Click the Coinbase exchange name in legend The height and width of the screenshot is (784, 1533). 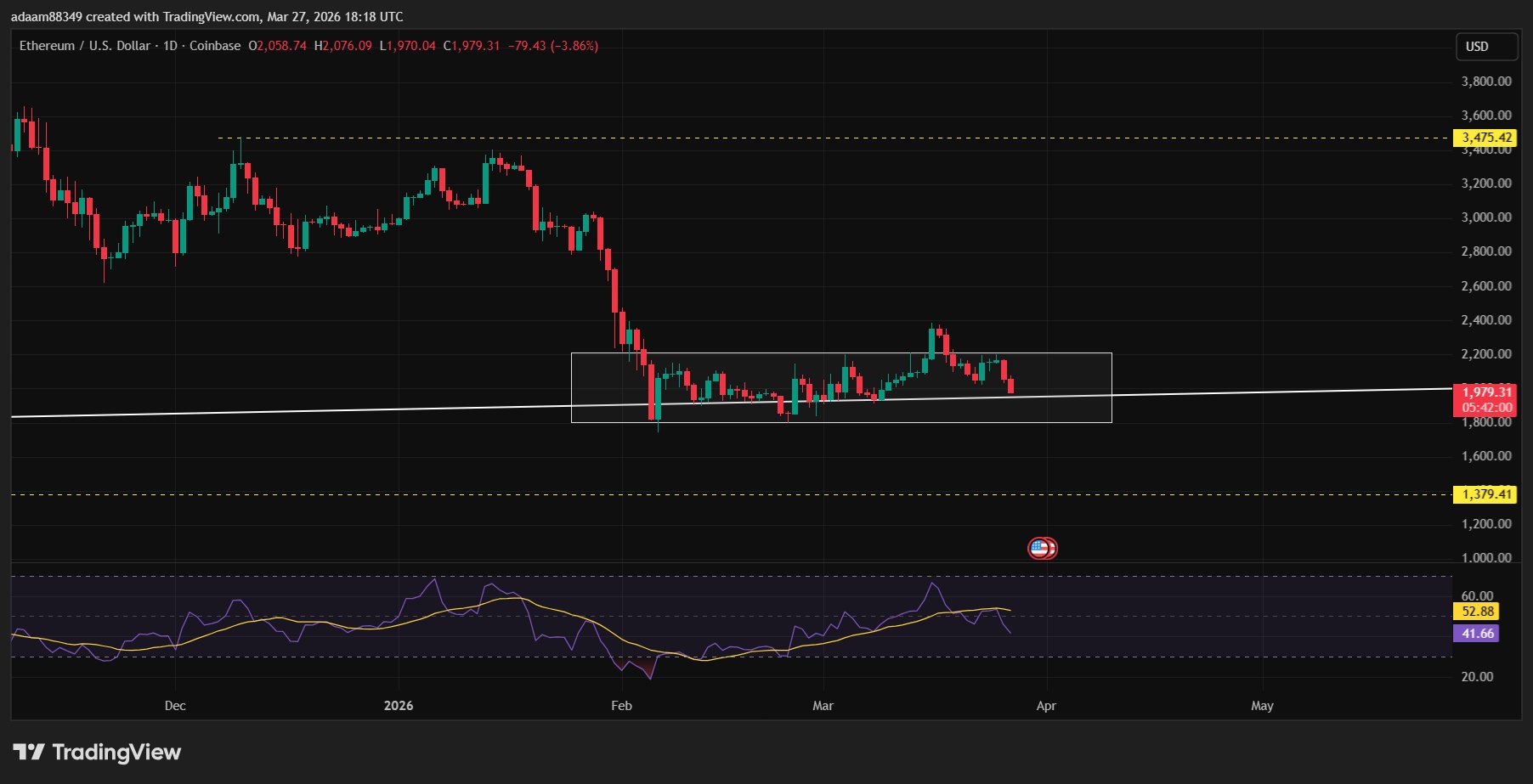point(215,46)
